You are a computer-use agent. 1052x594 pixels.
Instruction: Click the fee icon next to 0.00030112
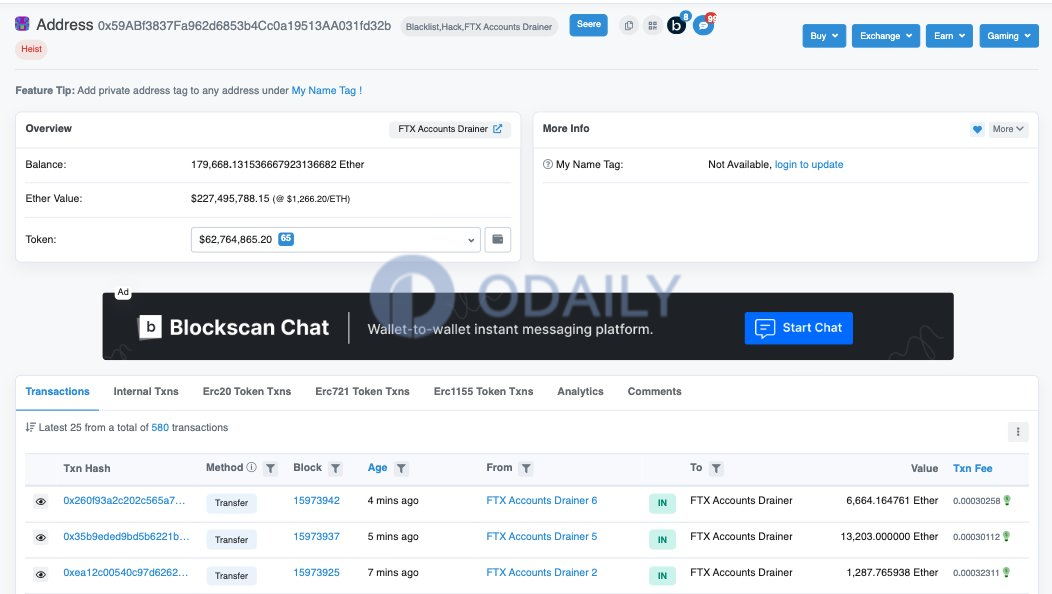pos(1006,536)
